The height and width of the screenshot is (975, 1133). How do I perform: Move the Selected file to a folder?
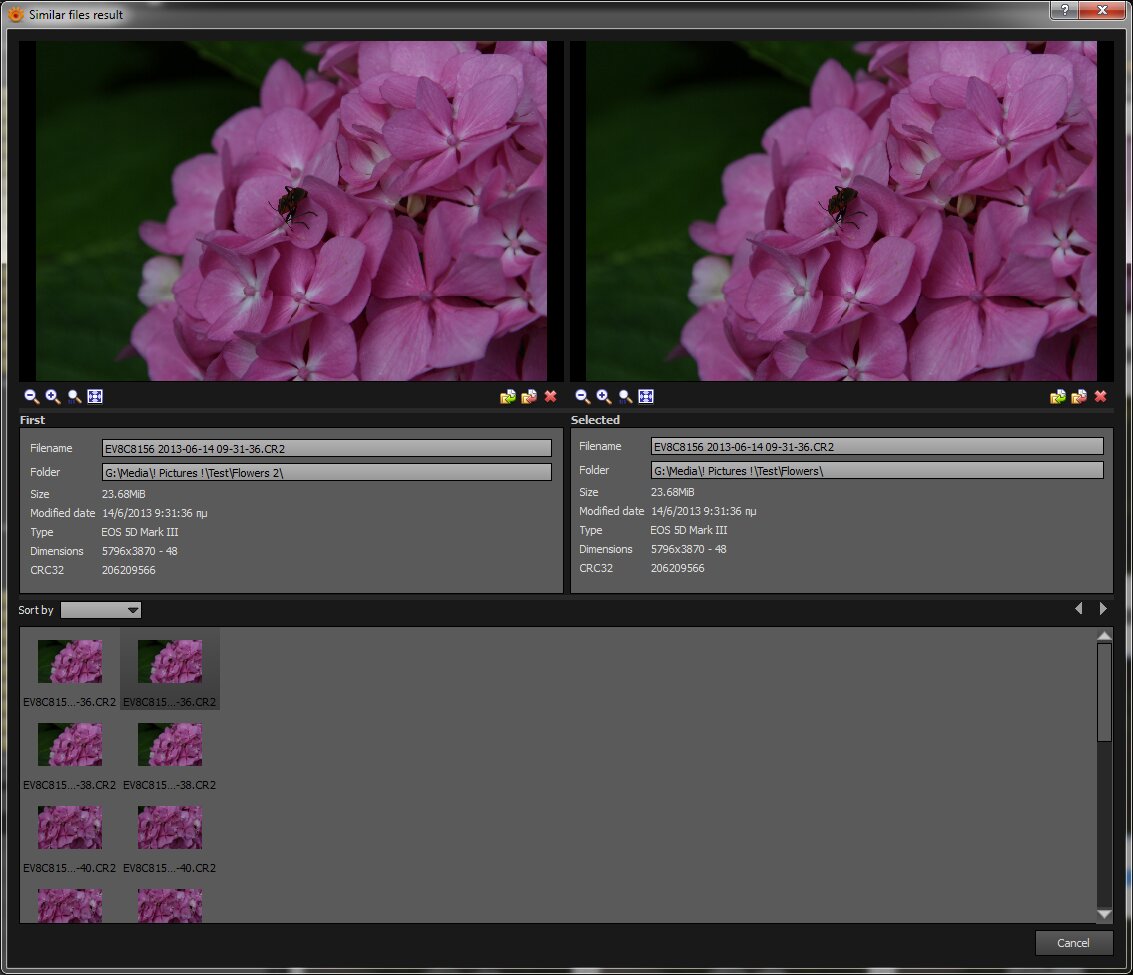click(1079, 396)
